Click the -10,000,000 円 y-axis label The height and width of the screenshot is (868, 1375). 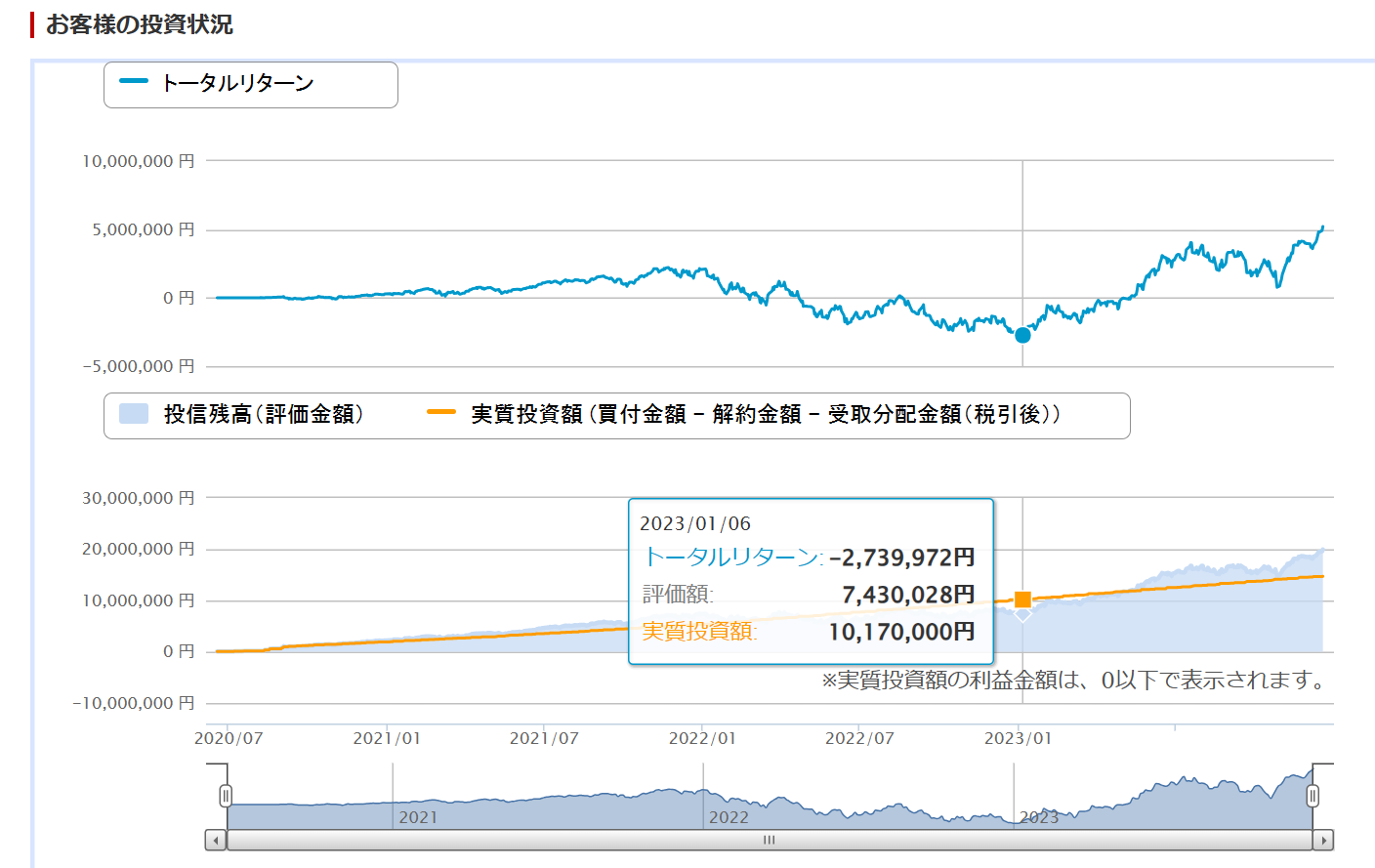coord(133,703)
